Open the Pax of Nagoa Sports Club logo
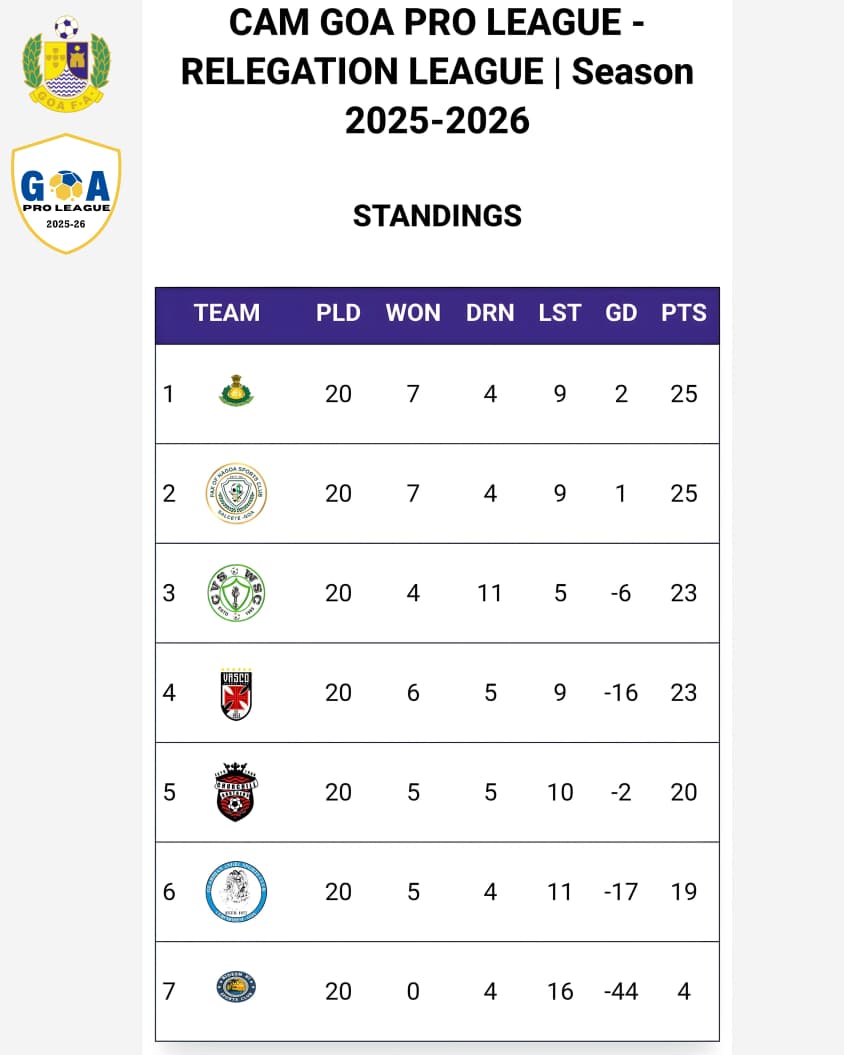This screenshot has height=1055, width=844. coord(236,493)
